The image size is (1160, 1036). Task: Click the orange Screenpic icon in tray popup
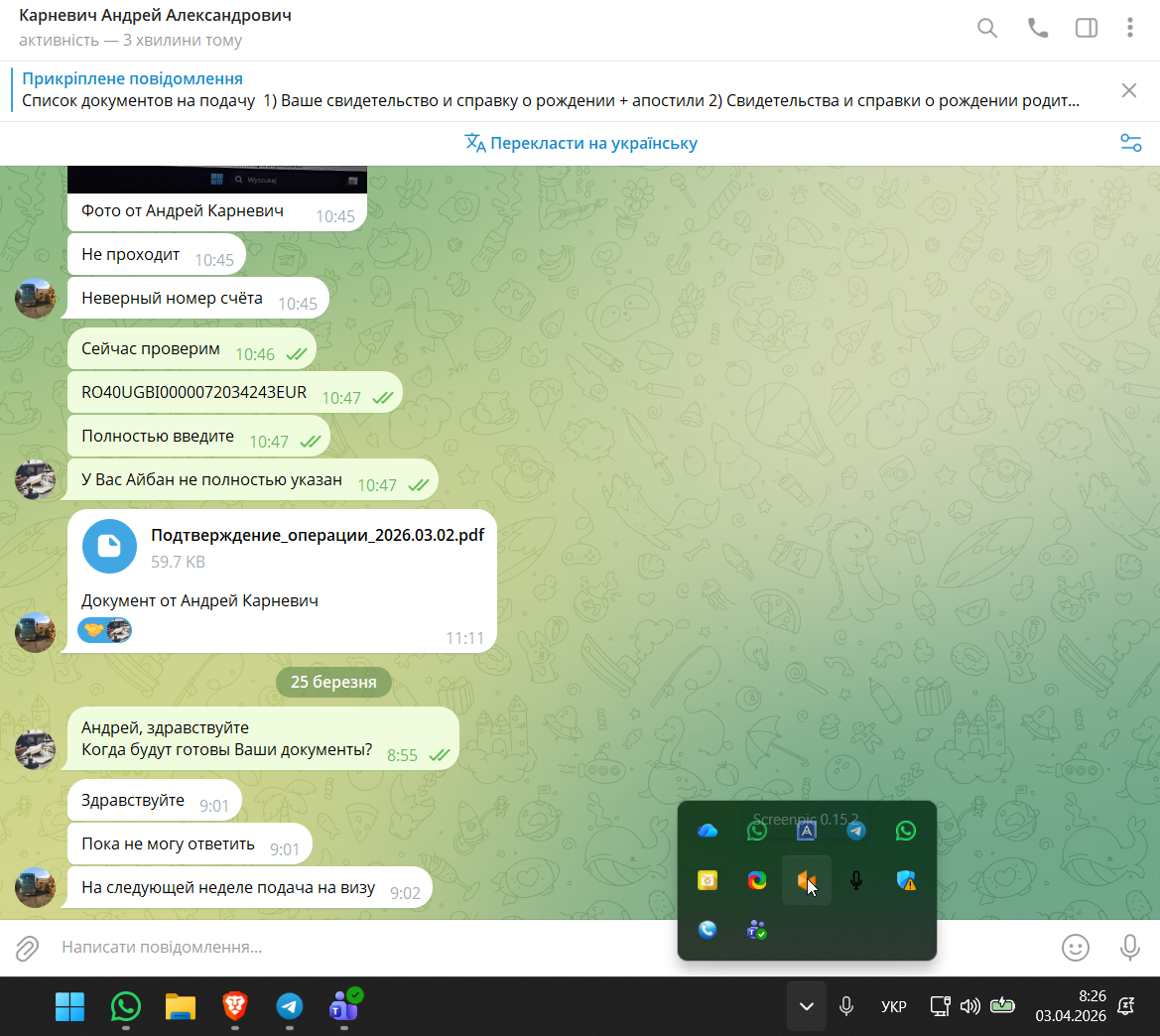click(807, 880)
